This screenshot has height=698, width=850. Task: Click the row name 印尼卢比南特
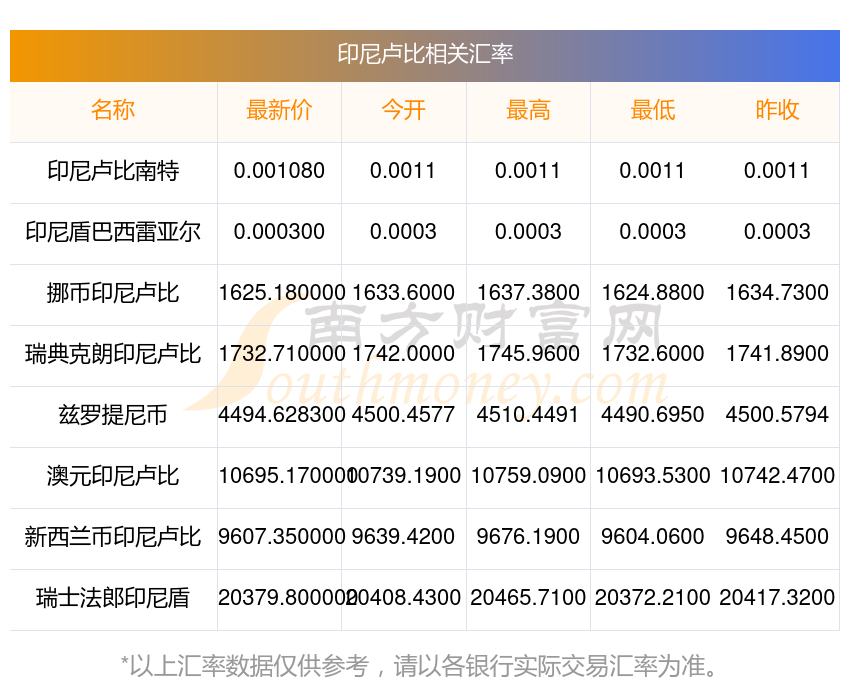click(113, 171)
